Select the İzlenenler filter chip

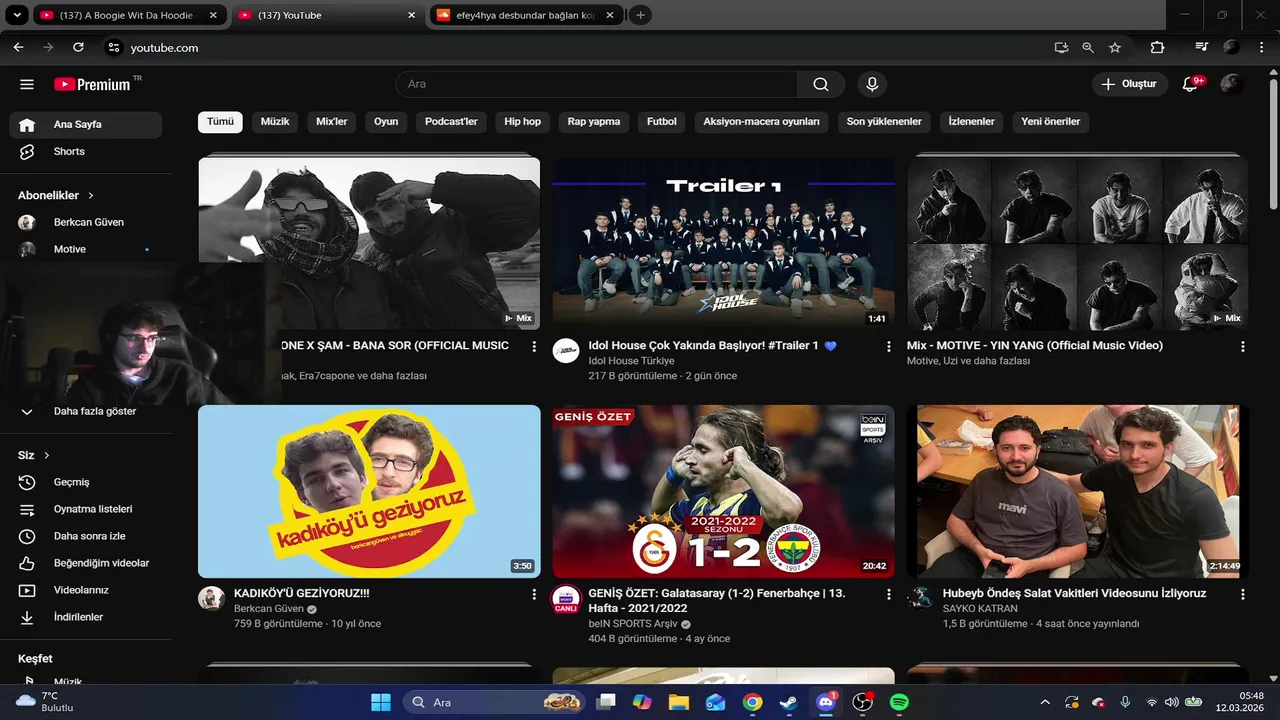971,121
